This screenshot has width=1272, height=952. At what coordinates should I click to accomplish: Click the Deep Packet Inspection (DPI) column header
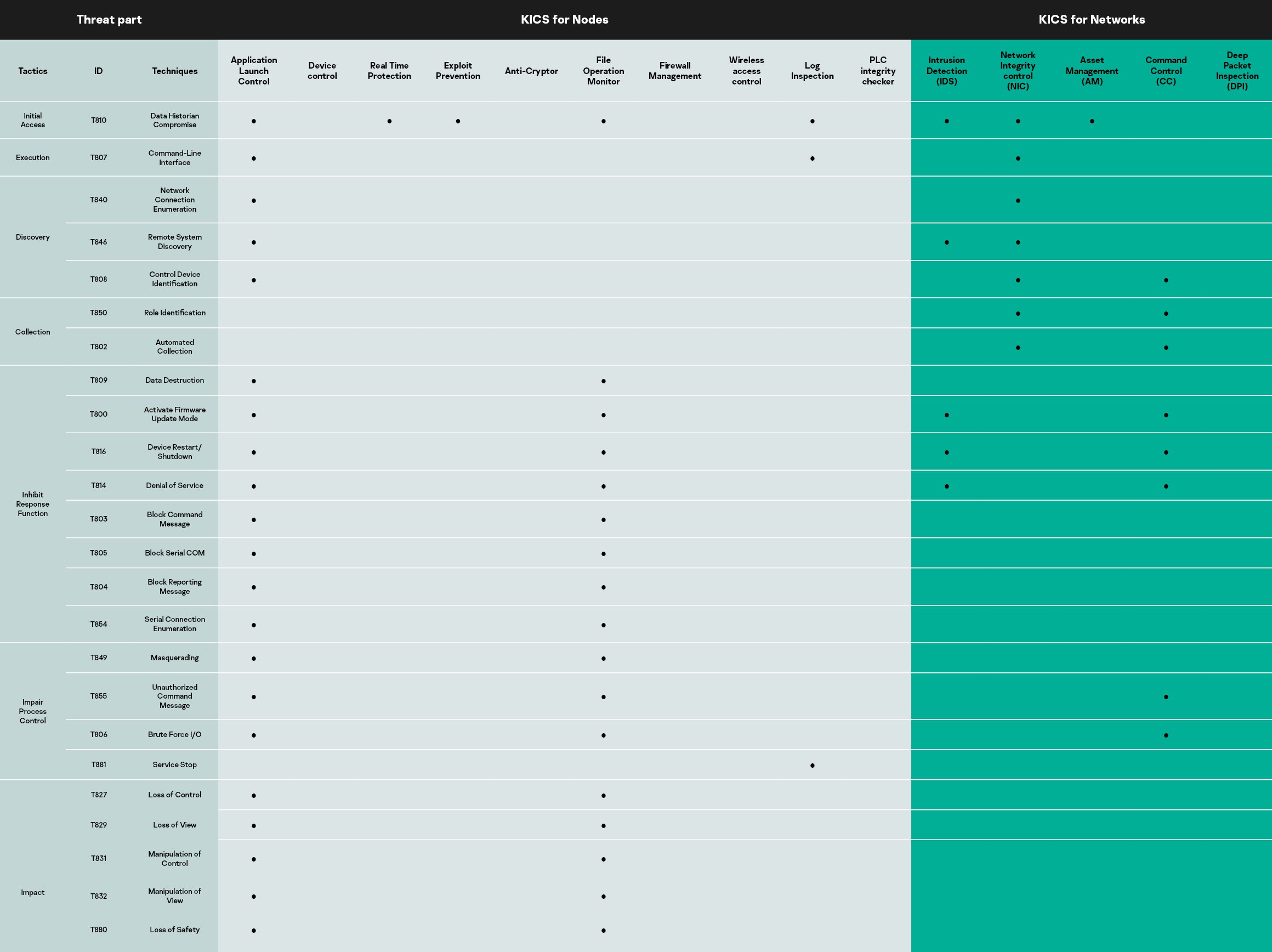(x=1237, y=71)
